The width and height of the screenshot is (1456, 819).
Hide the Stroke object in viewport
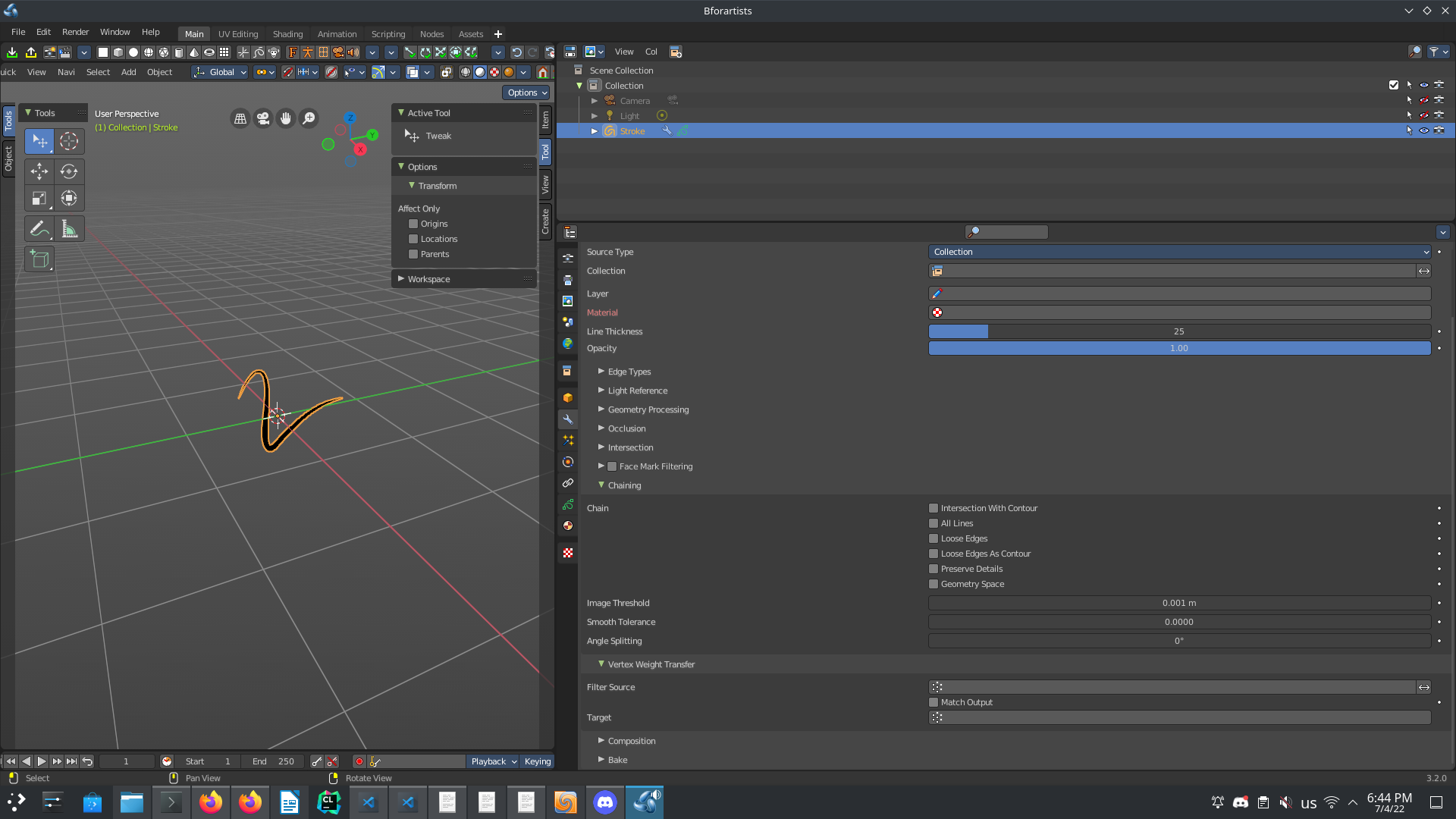coord(1423,130)
